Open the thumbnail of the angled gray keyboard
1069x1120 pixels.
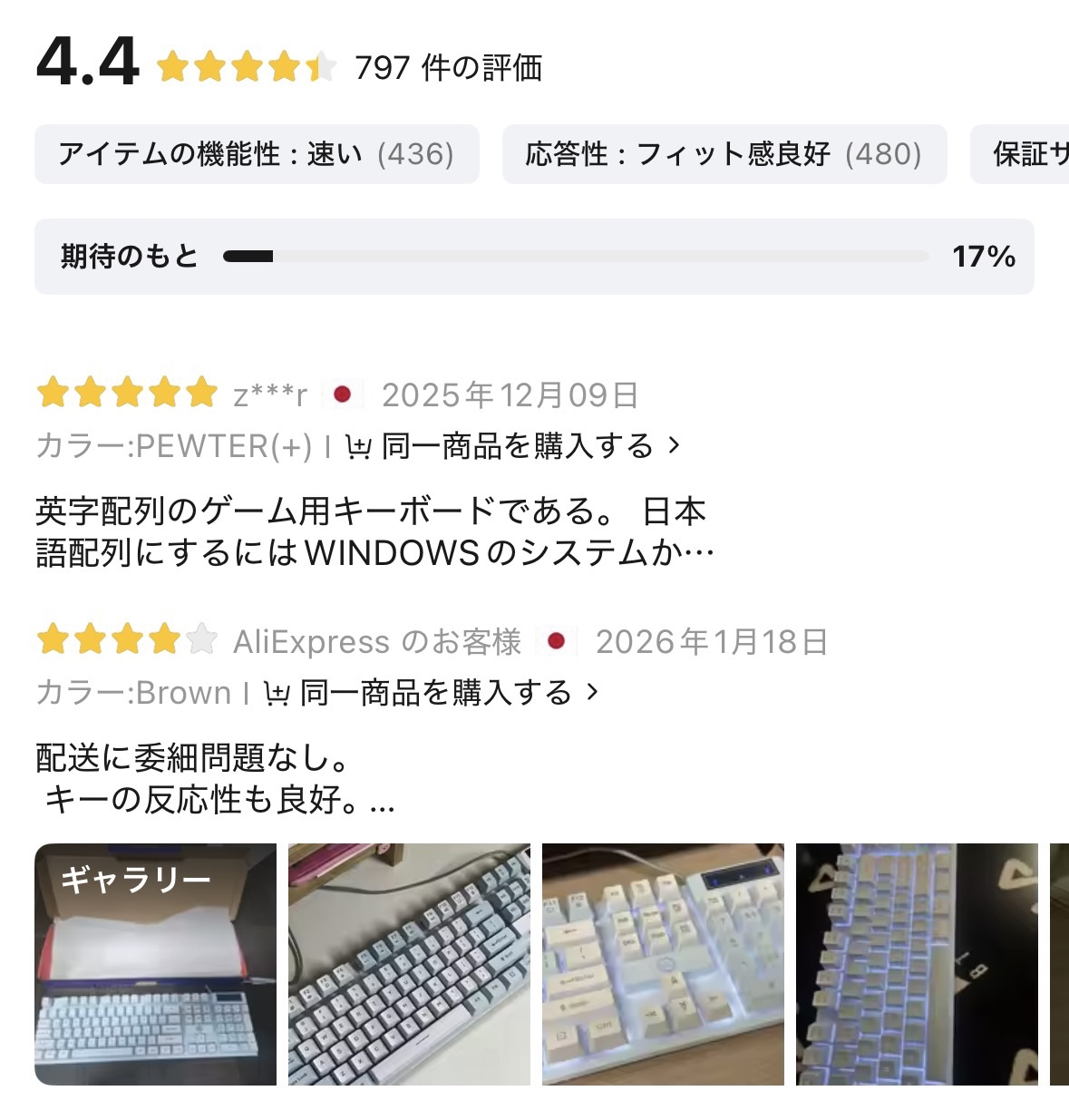point(409,964)
